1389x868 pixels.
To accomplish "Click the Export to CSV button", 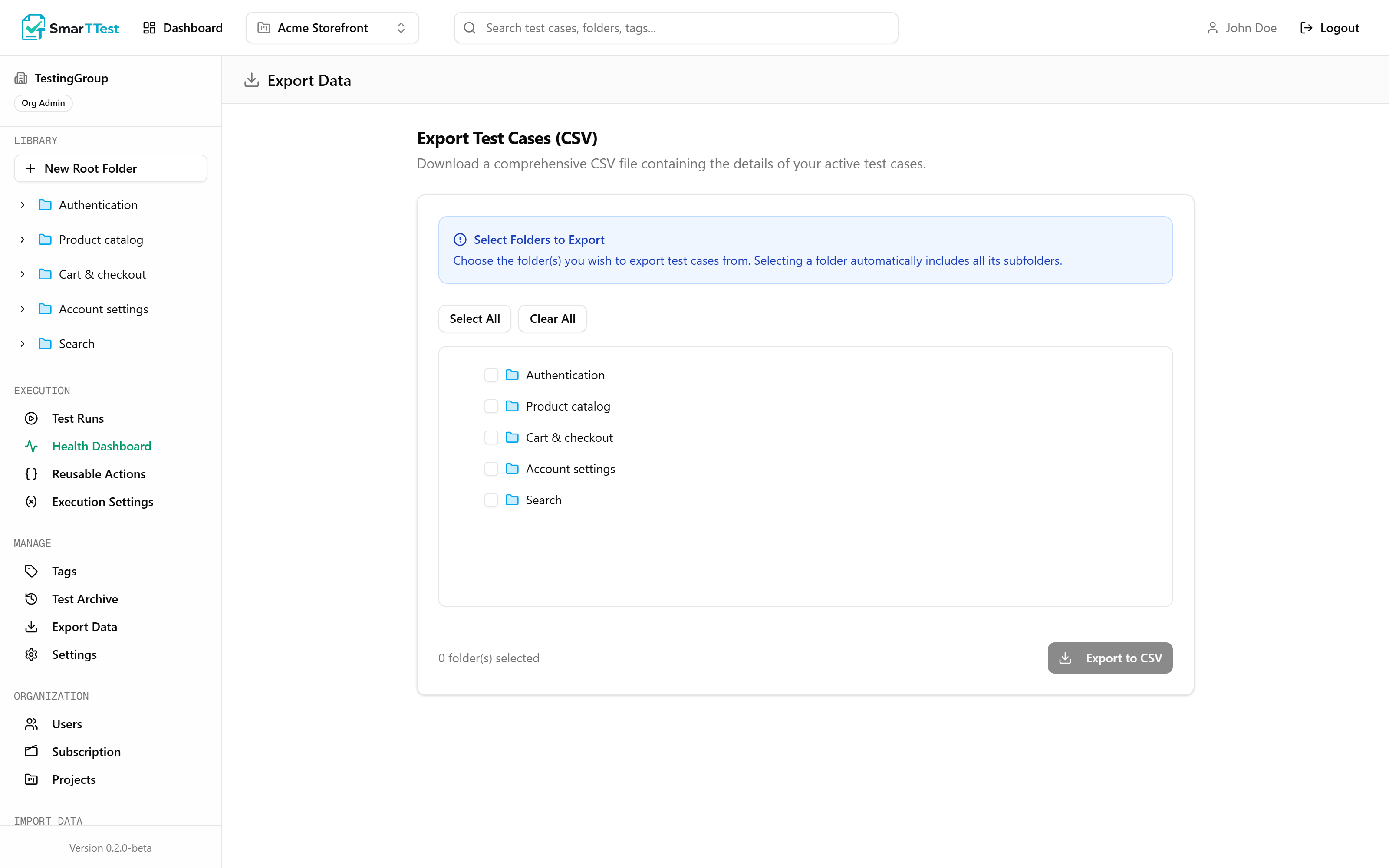I will coord(1110,658).
